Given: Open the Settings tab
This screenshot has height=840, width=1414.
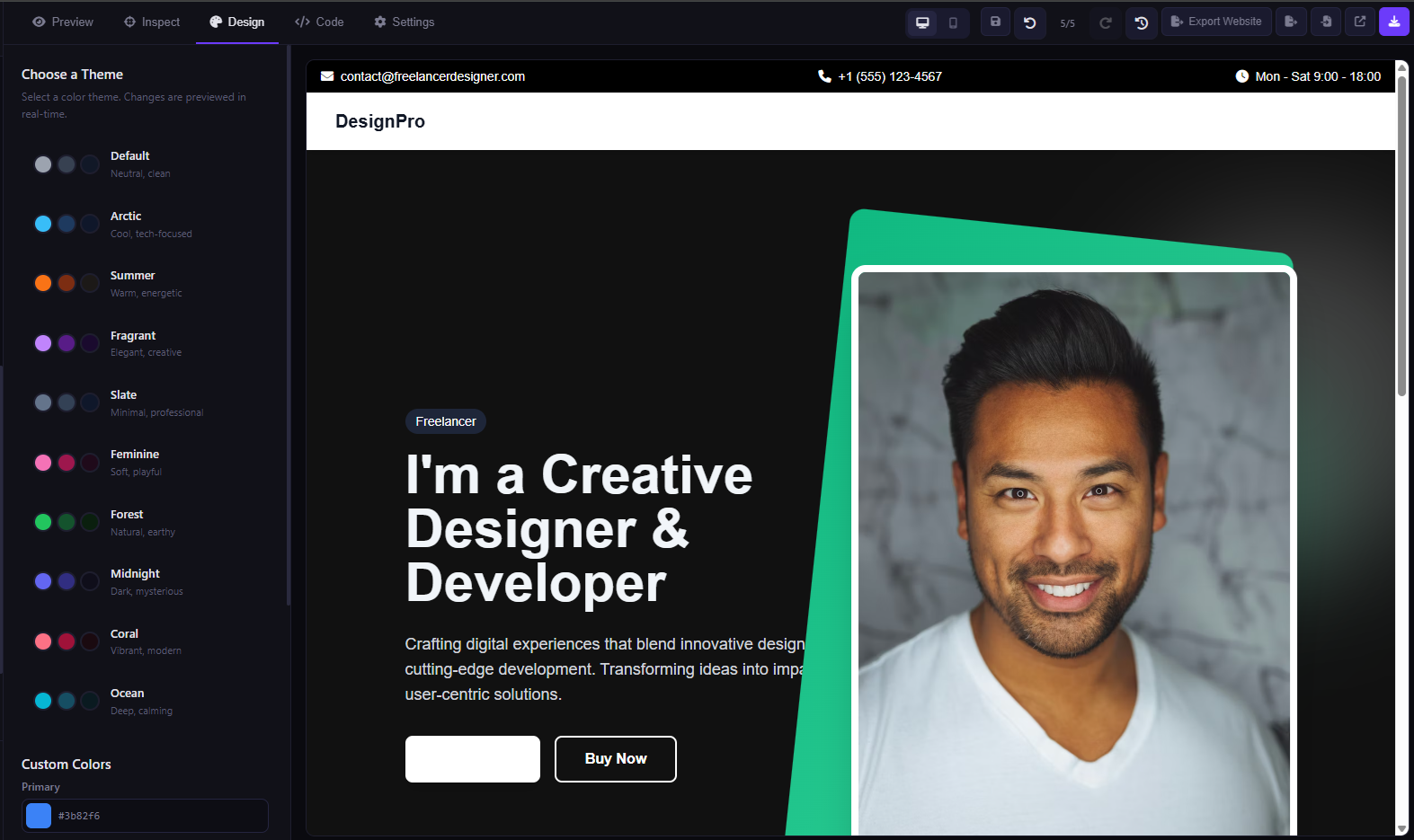Looking at the screenshot, I should [405, 22].
